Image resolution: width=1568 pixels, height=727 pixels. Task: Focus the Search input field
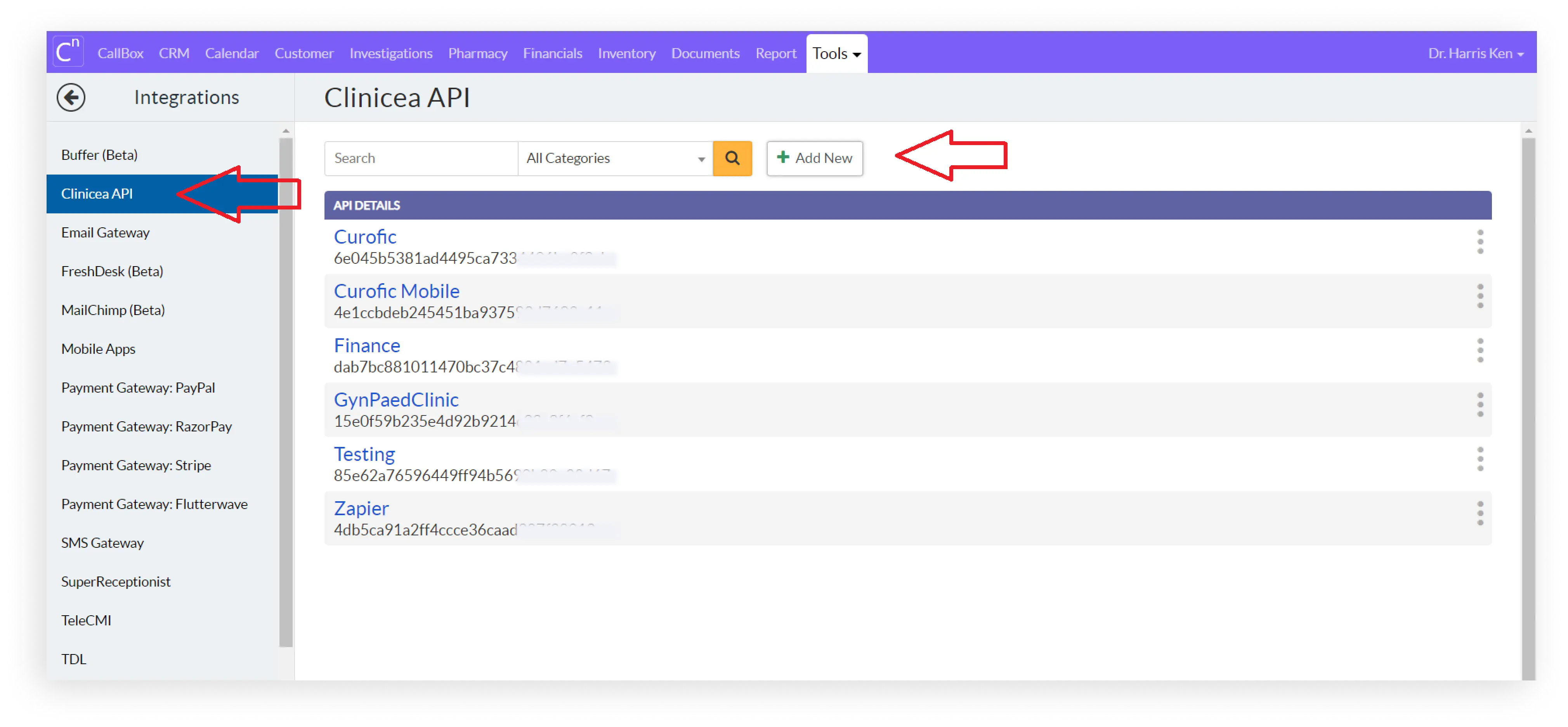421,158
